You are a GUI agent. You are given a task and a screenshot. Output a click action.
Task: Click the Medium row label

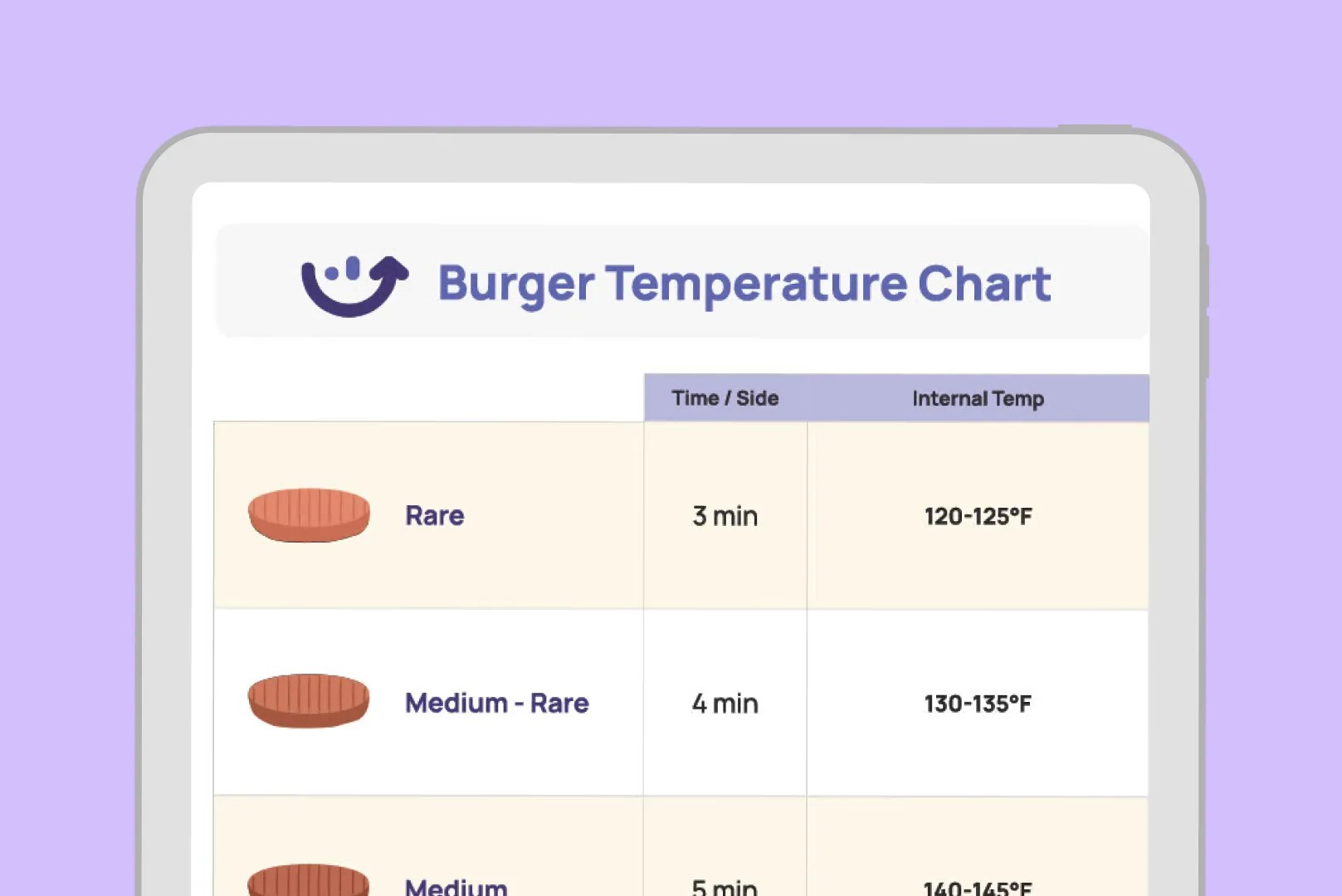(x=456, y=885)
